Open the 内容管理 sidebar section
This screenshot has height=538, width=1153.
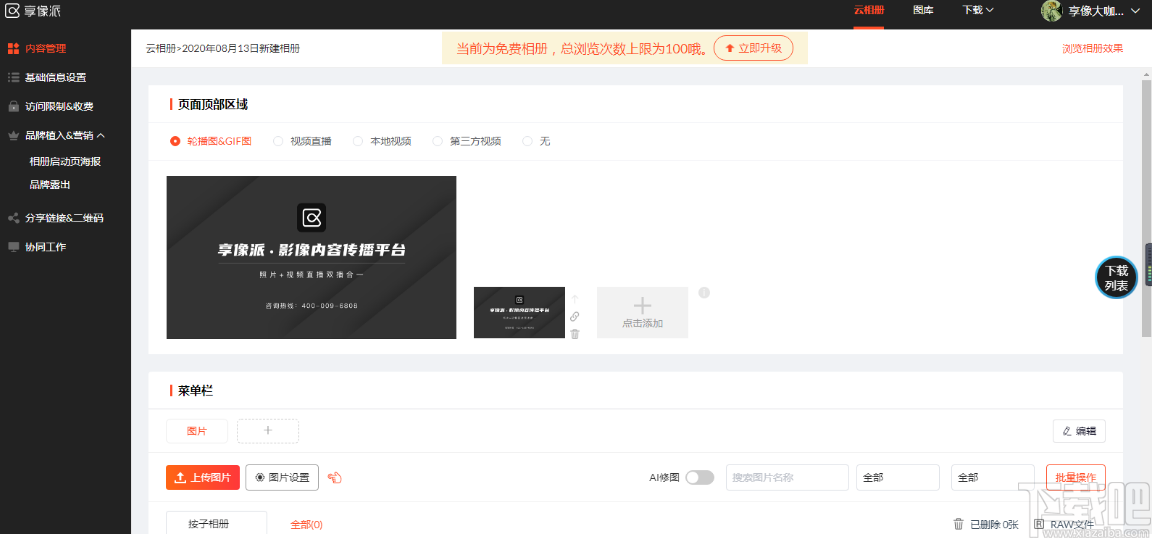(x=37, y=49)
